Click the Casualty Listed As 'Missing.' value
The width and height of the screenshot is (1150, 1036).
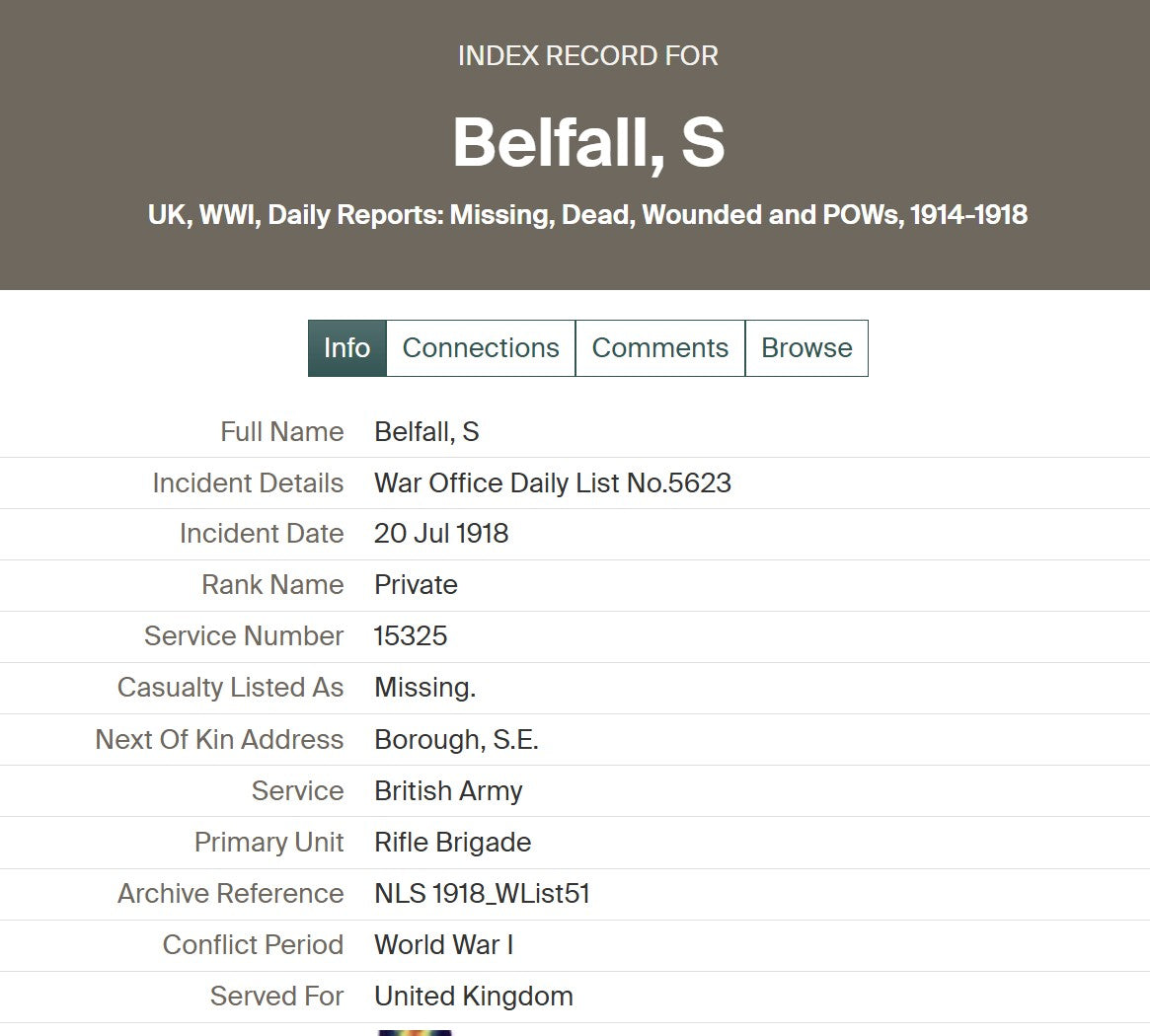(424, 688)
